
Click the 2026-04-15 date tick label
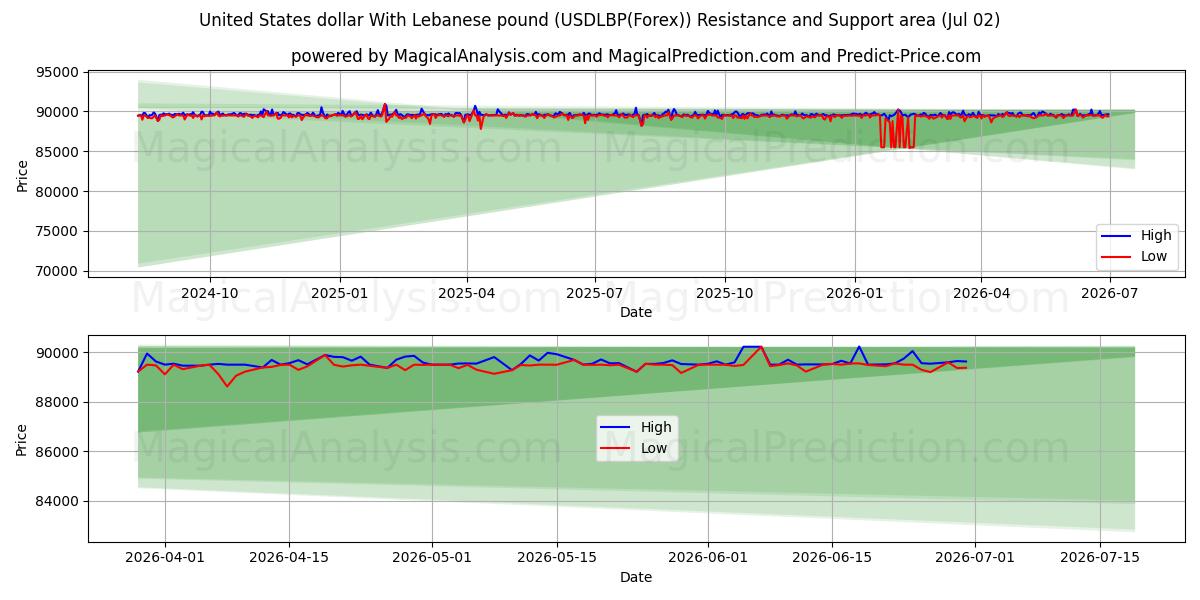[x=289, y=557]
